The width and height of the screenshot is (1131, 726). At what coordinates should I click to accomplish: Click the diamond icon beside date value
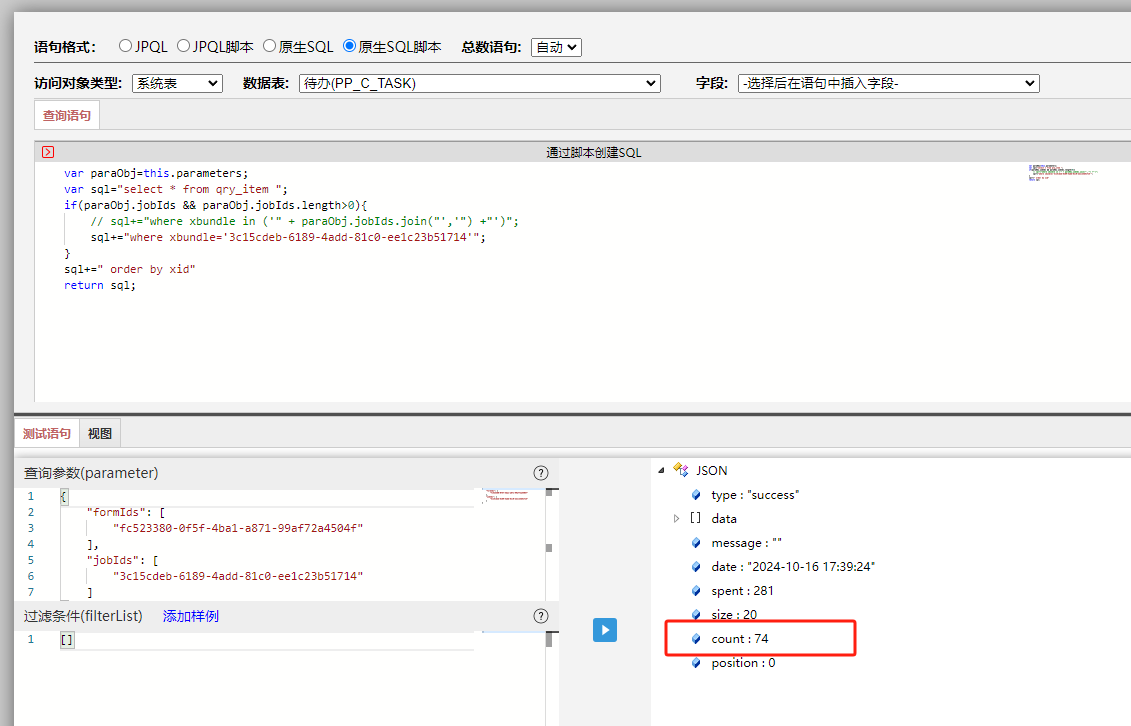pos(696,567)
